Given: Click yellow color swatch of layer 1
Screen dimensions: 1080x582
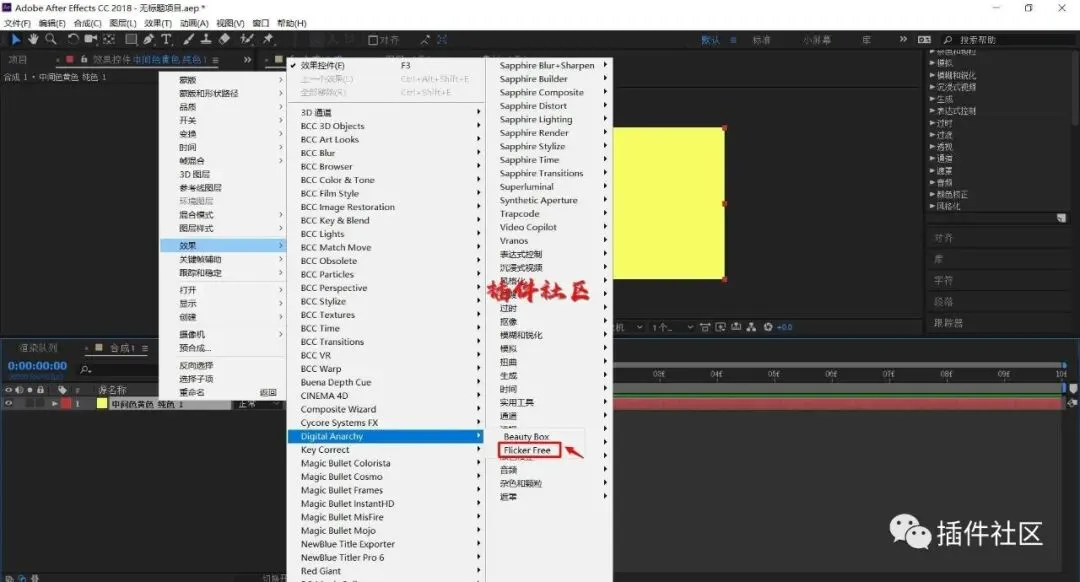Looking at the screenshot, I should tap(102, 404).
